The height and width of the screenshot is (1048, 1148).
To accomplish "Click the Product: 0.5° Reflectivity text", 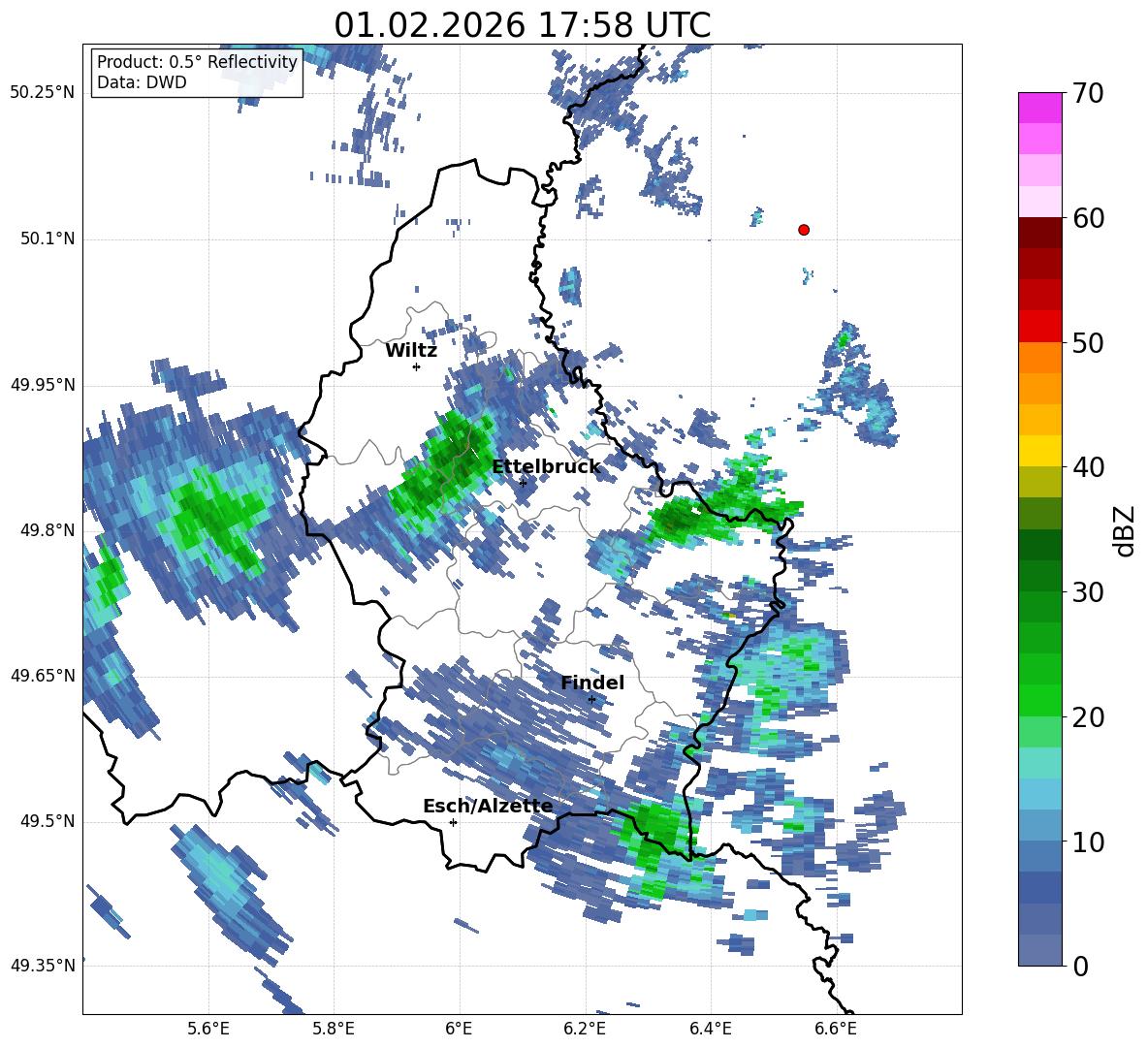I will click(197, 61).
